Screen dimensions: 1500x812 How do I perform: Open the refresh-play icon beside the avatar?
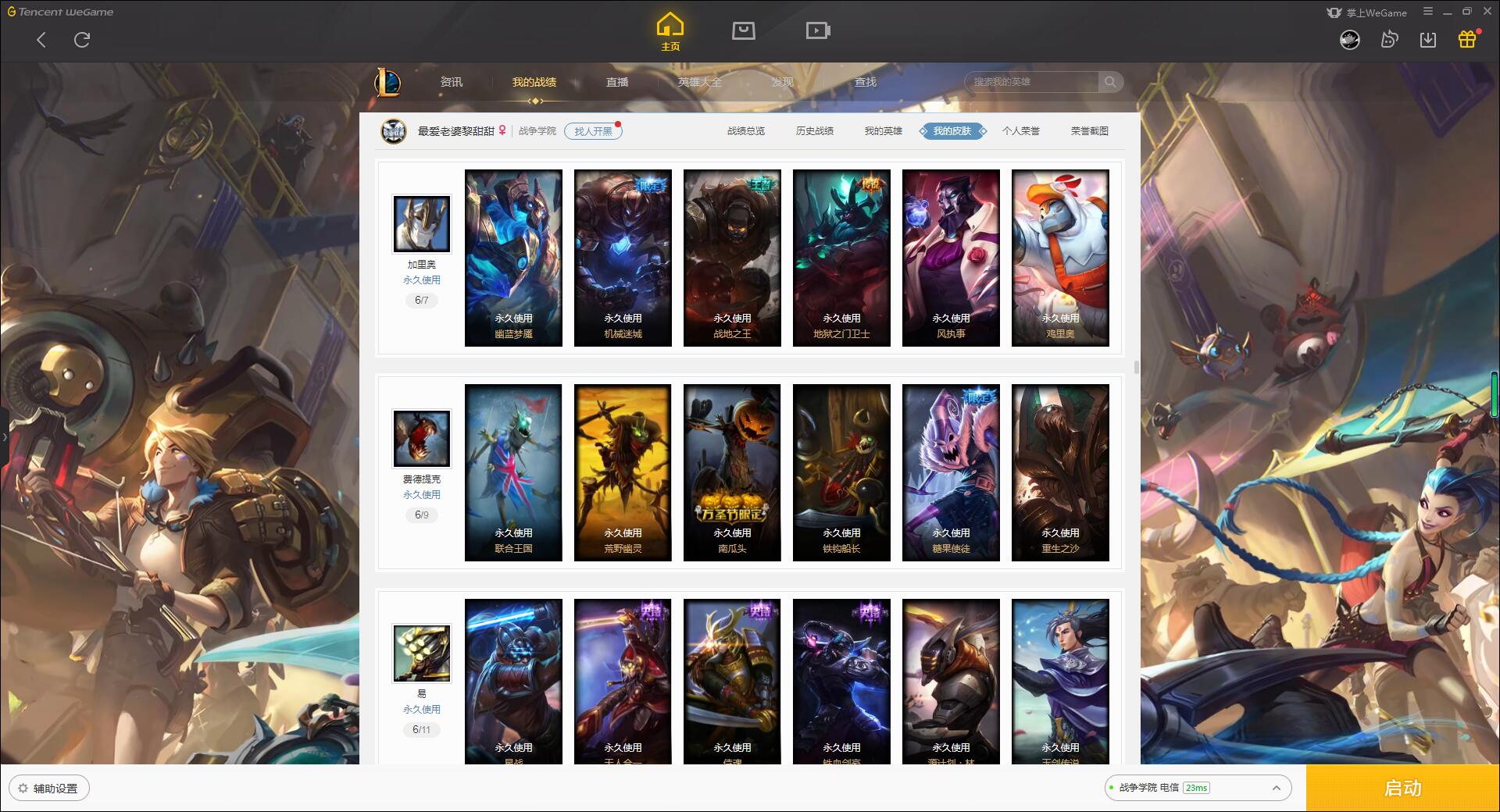(1389, 40)
